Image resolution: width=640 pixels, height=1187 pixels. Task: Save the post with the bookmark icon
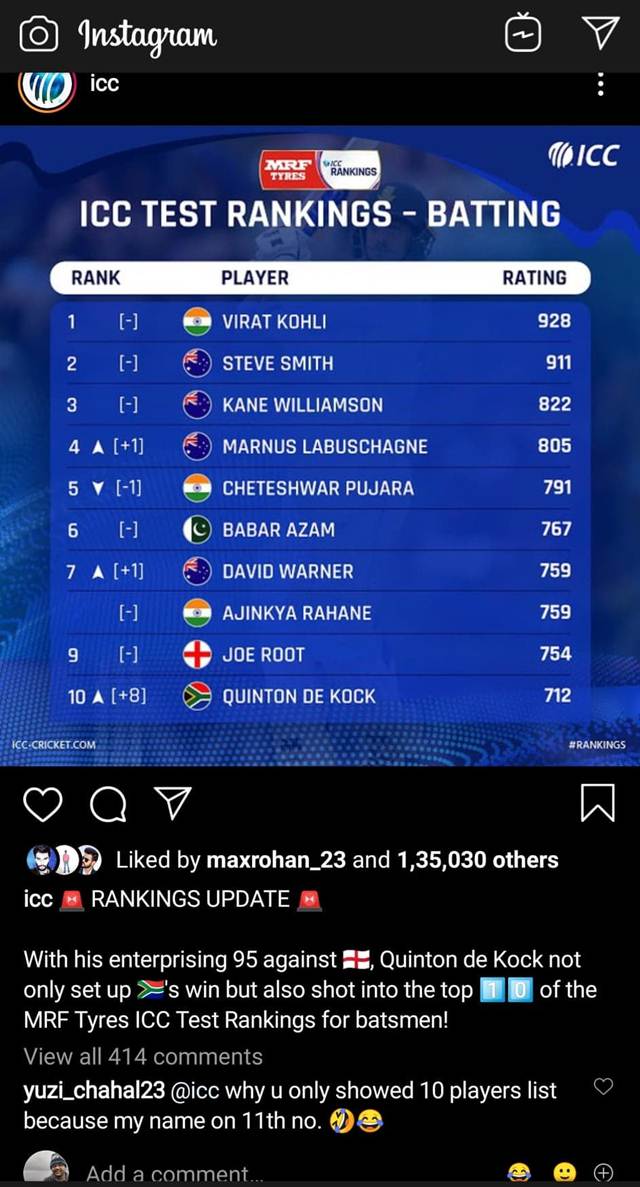tap(599, 803)
